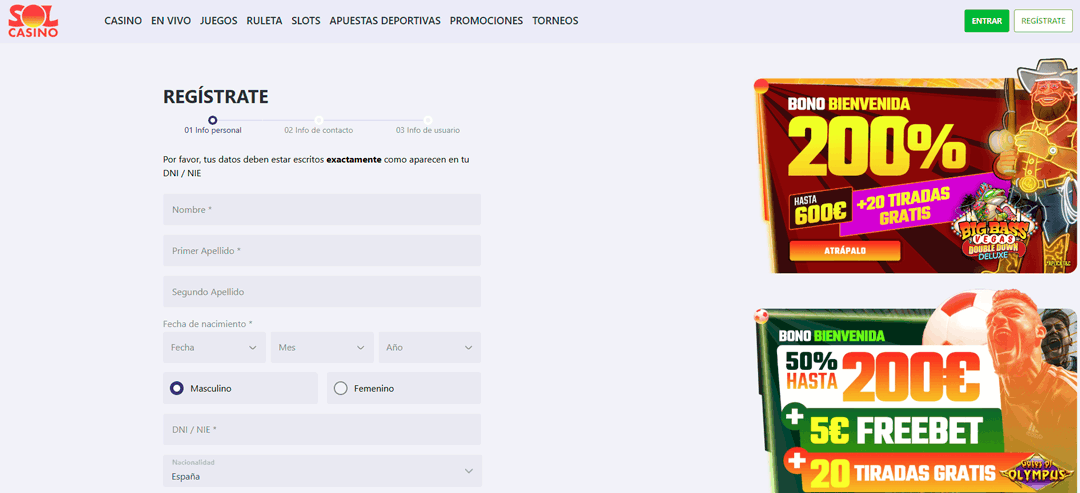Focus the Primer Apellido field
1080x493 pixels.
coord(322,251)
